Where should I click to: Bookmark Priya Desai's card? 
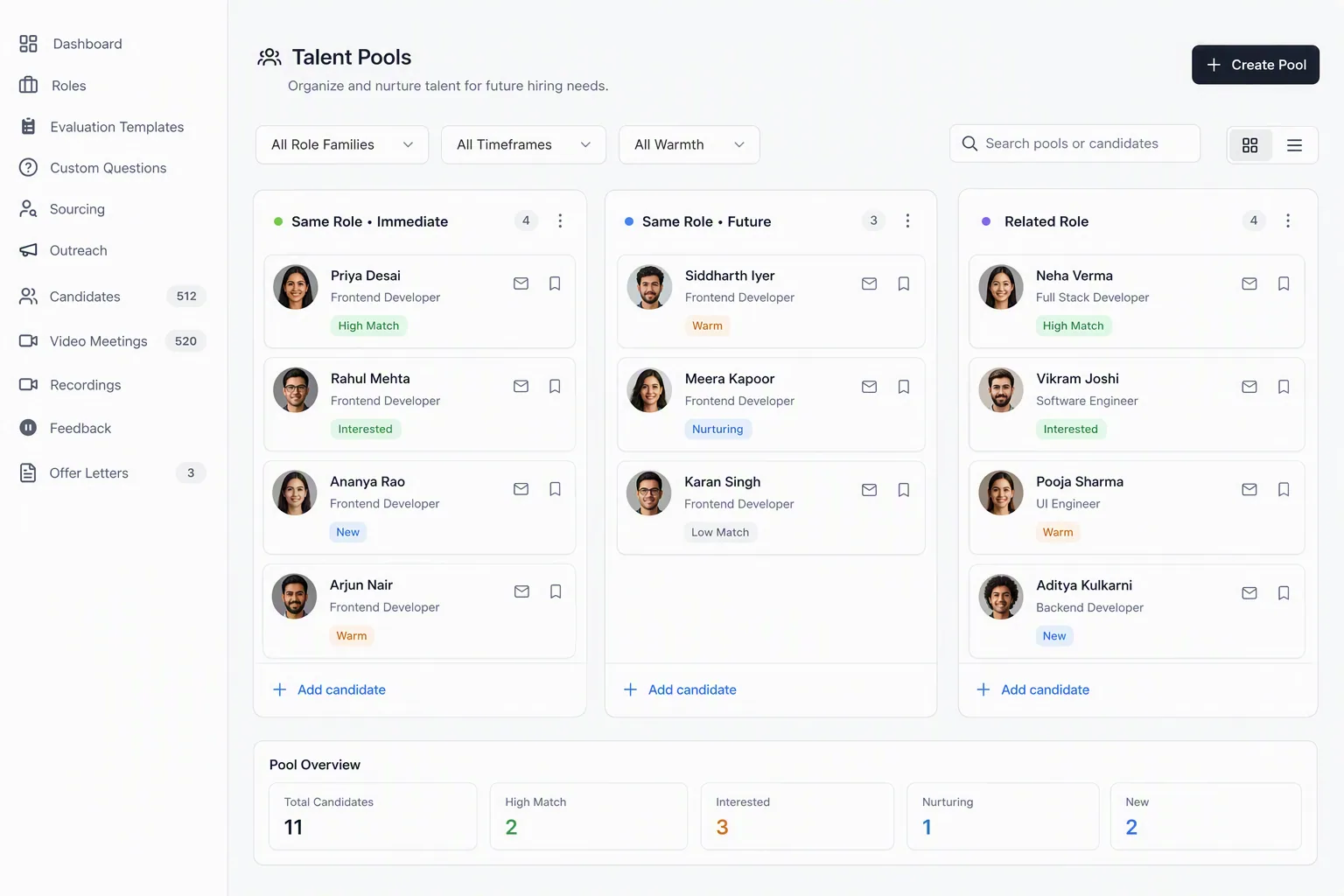(555, 283)
